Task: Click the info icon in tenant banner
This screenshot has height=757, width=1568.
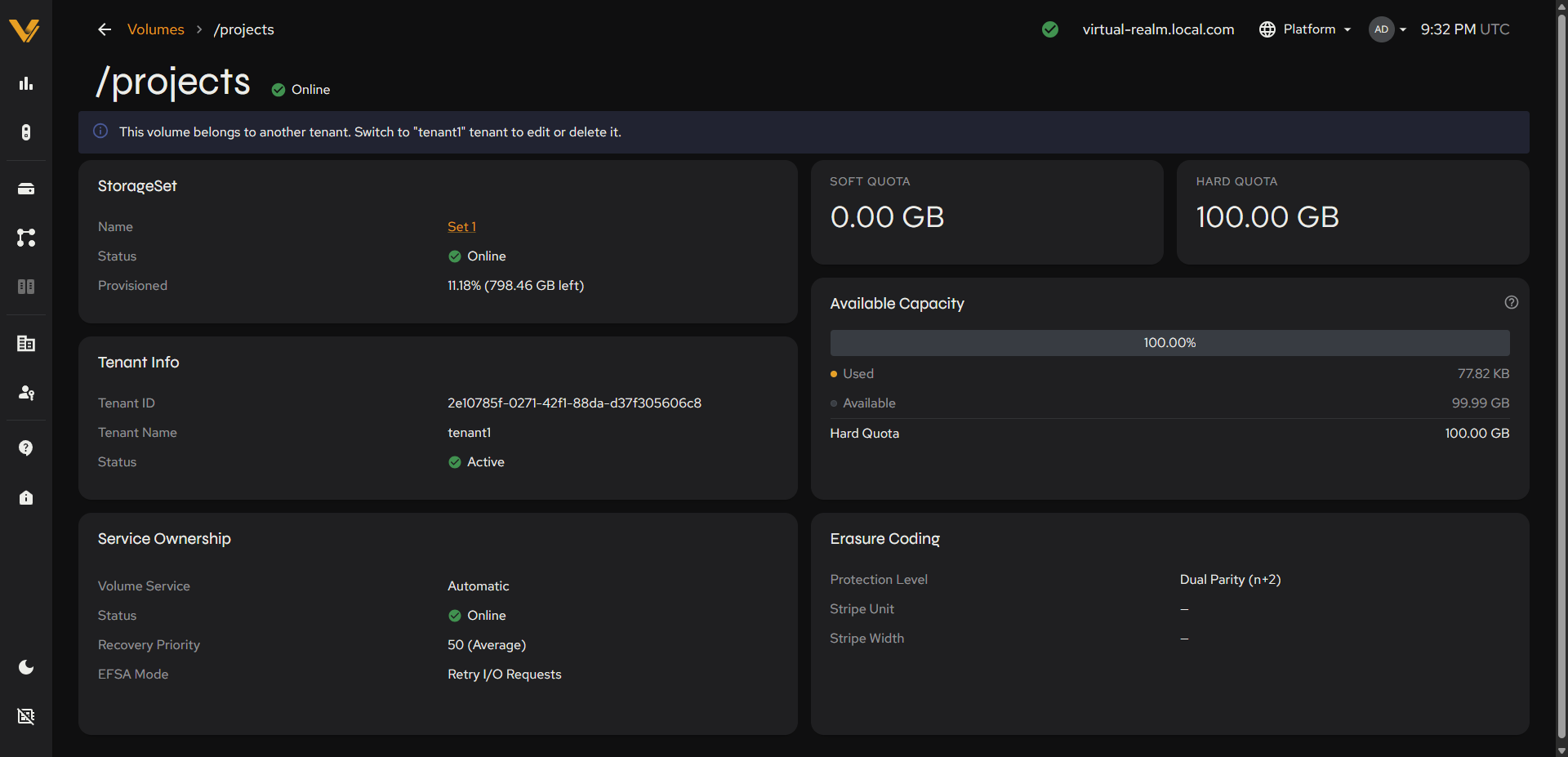Action: pyautogui.click(x=100, y=131)
